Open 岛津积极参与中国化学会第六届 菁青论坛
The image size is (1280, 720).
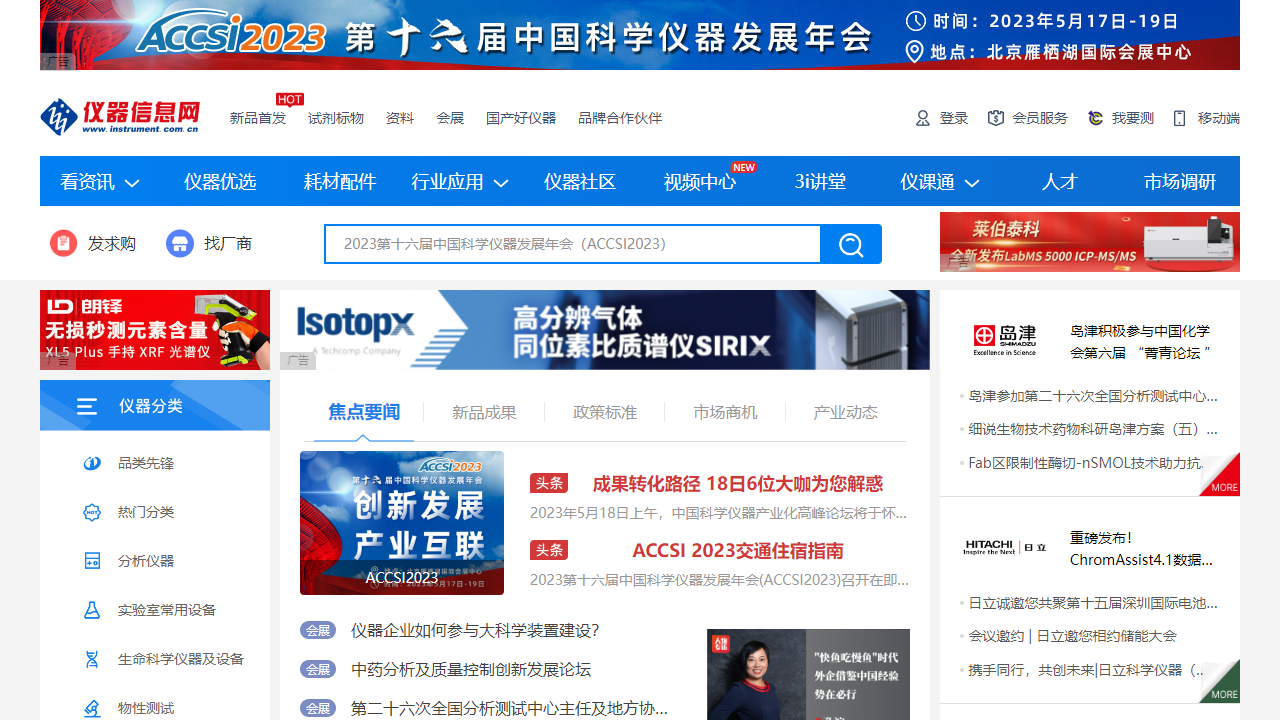1140,342
